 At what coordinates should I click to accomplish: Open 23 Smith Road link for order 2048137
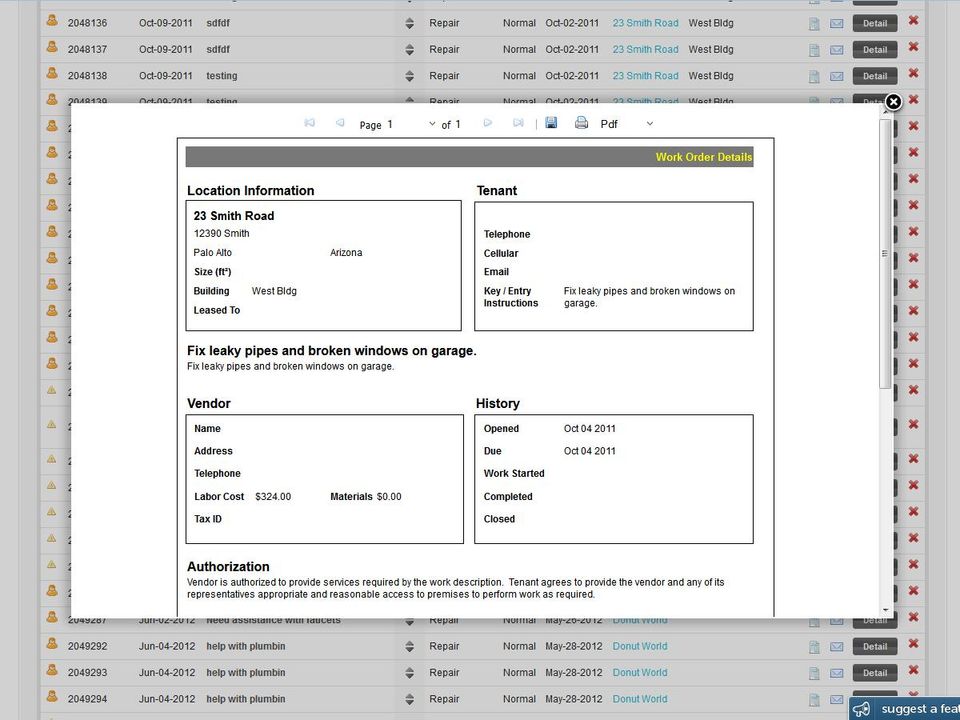[645, 49]
